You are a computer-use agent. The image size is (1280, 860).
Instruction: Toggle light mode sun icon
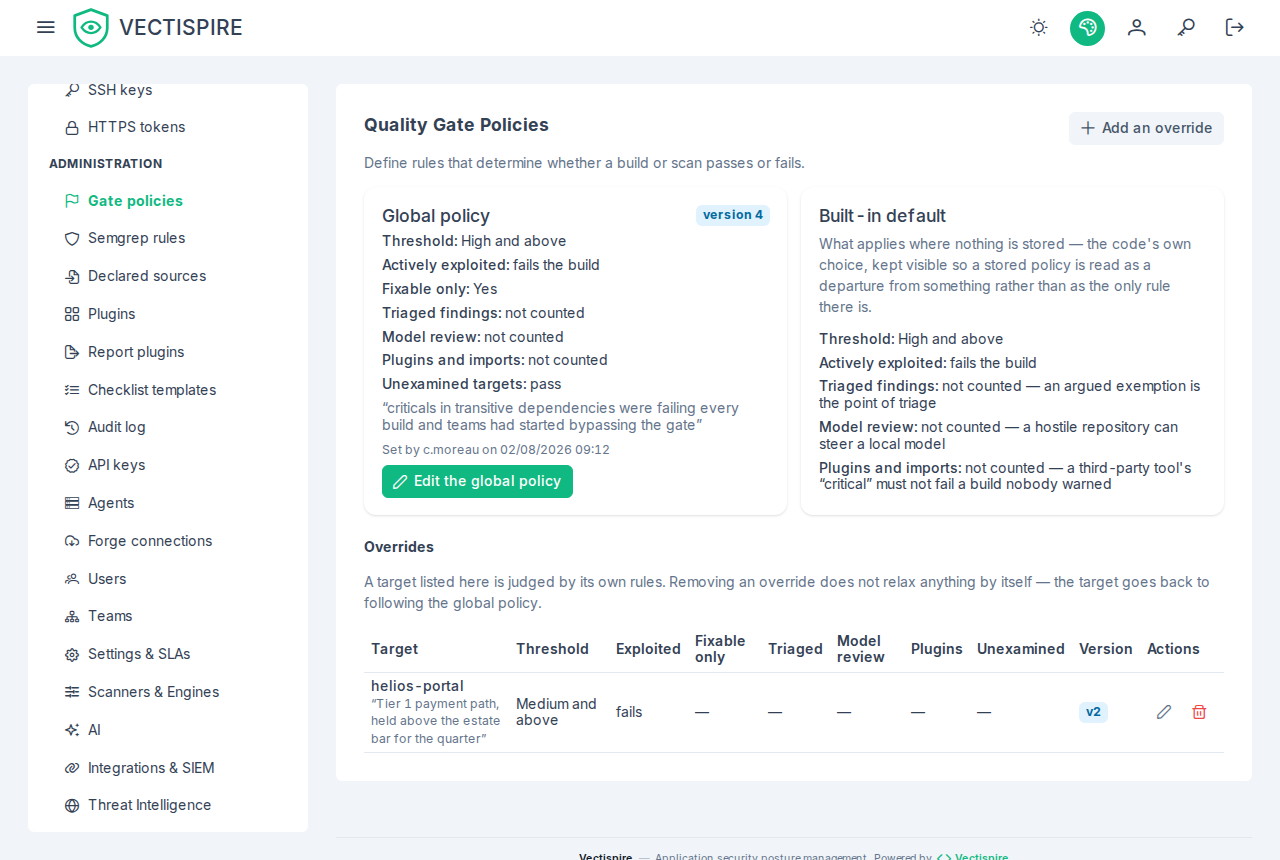tap(1039, 28)
